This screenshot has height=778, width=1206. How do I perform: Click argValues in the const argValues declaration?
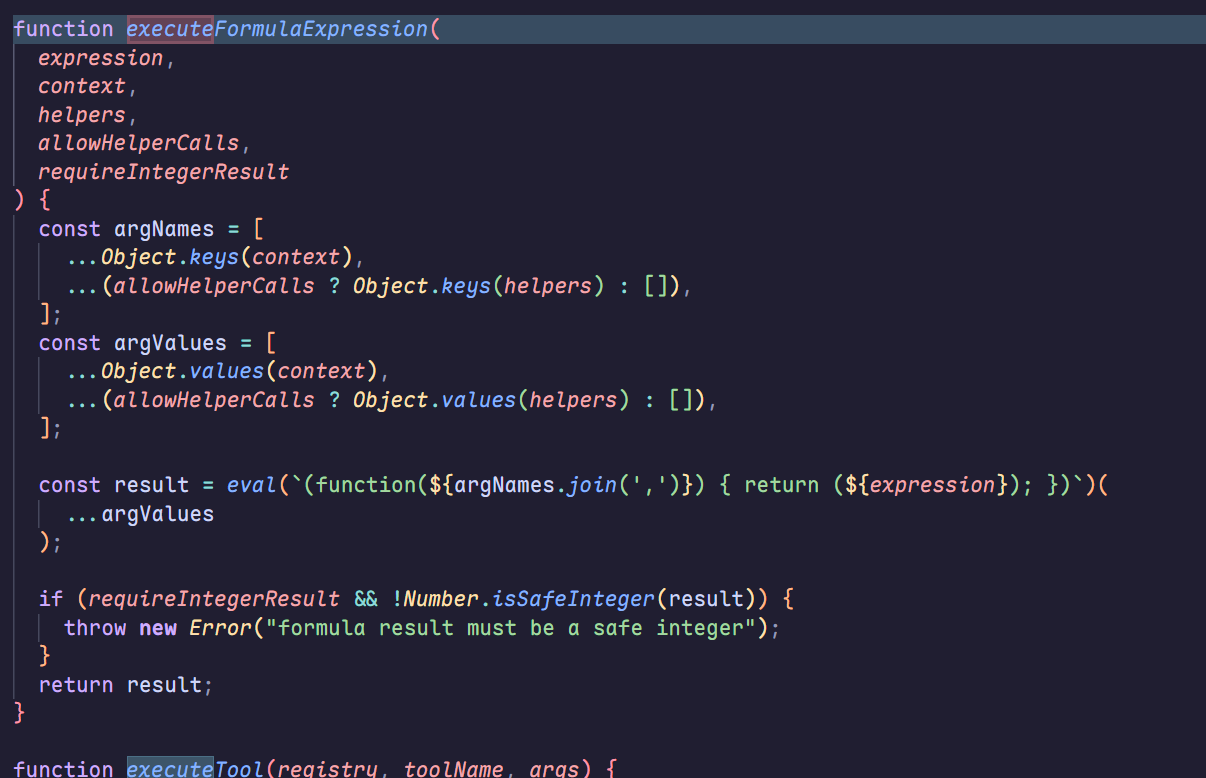170,343
